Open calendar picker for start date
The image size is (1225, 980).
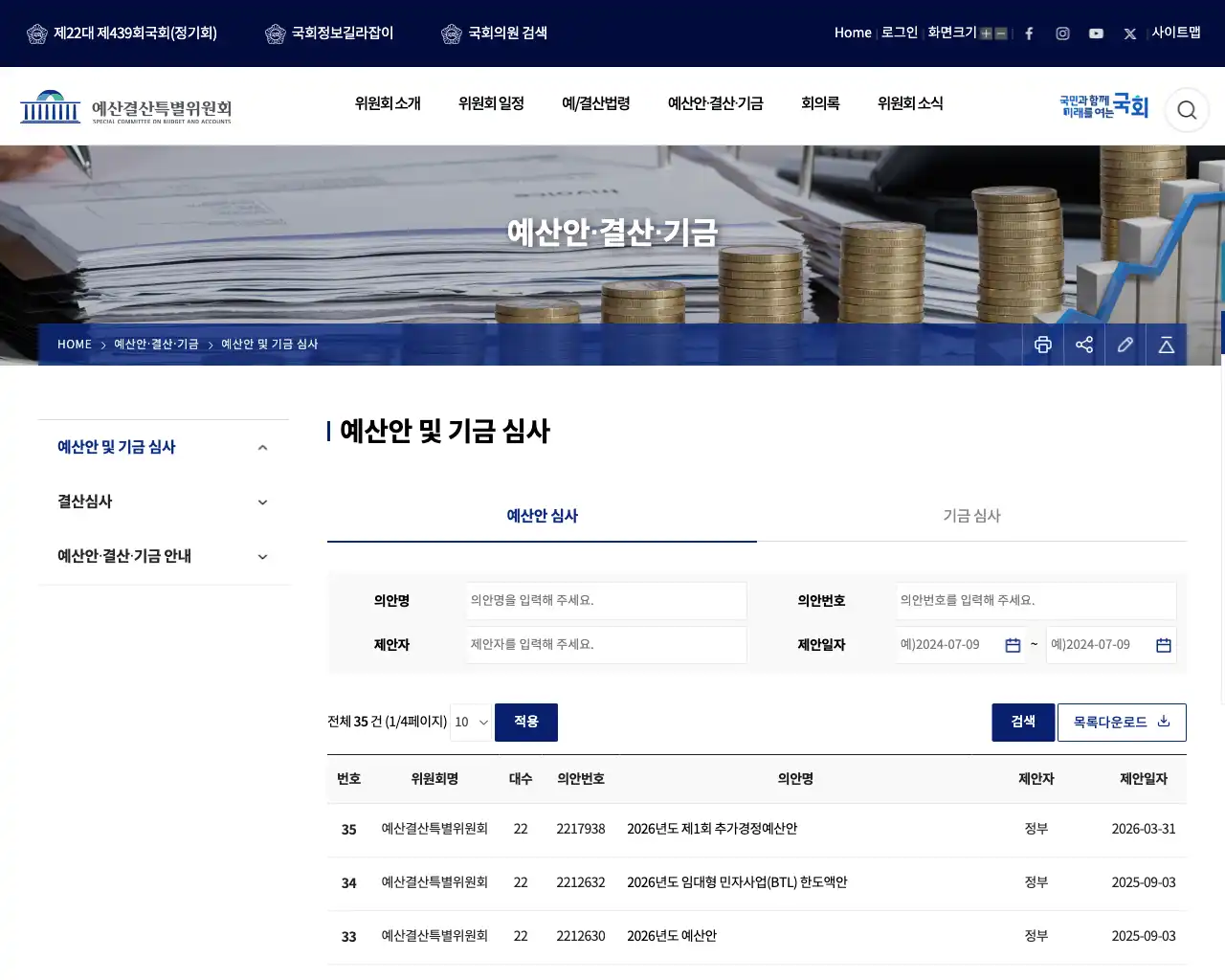[1013, 645]
